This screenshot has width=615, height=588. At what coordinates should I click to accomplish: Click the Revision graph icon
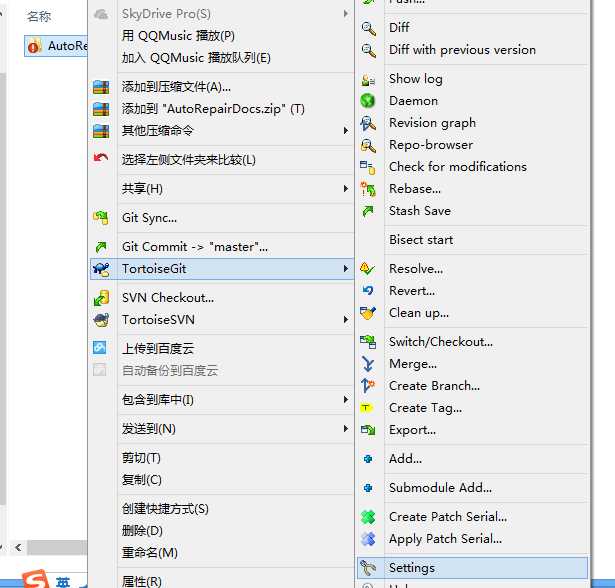(368, 123)
